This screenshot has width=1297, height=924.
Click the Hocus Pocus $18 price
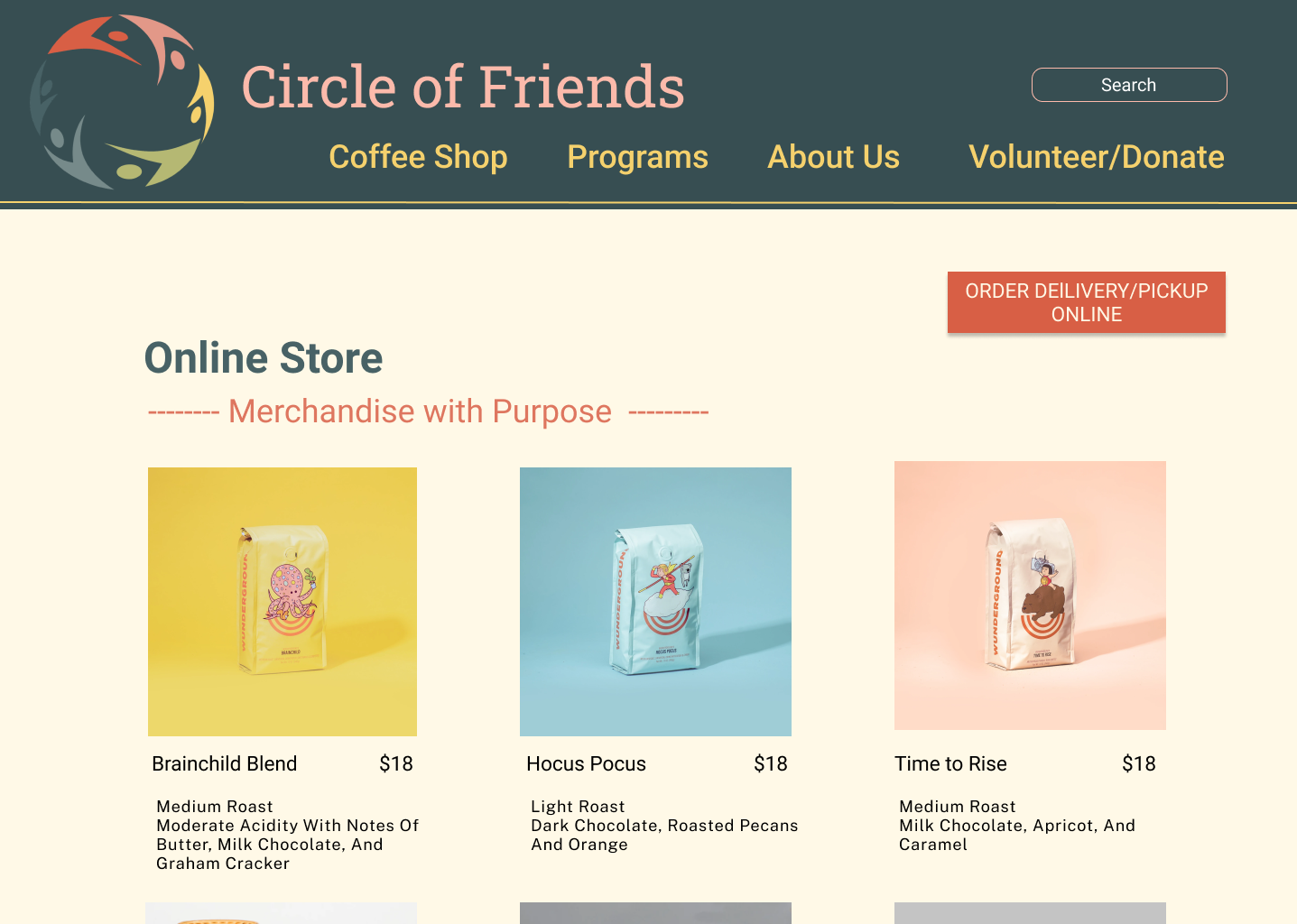coord(771,763)
